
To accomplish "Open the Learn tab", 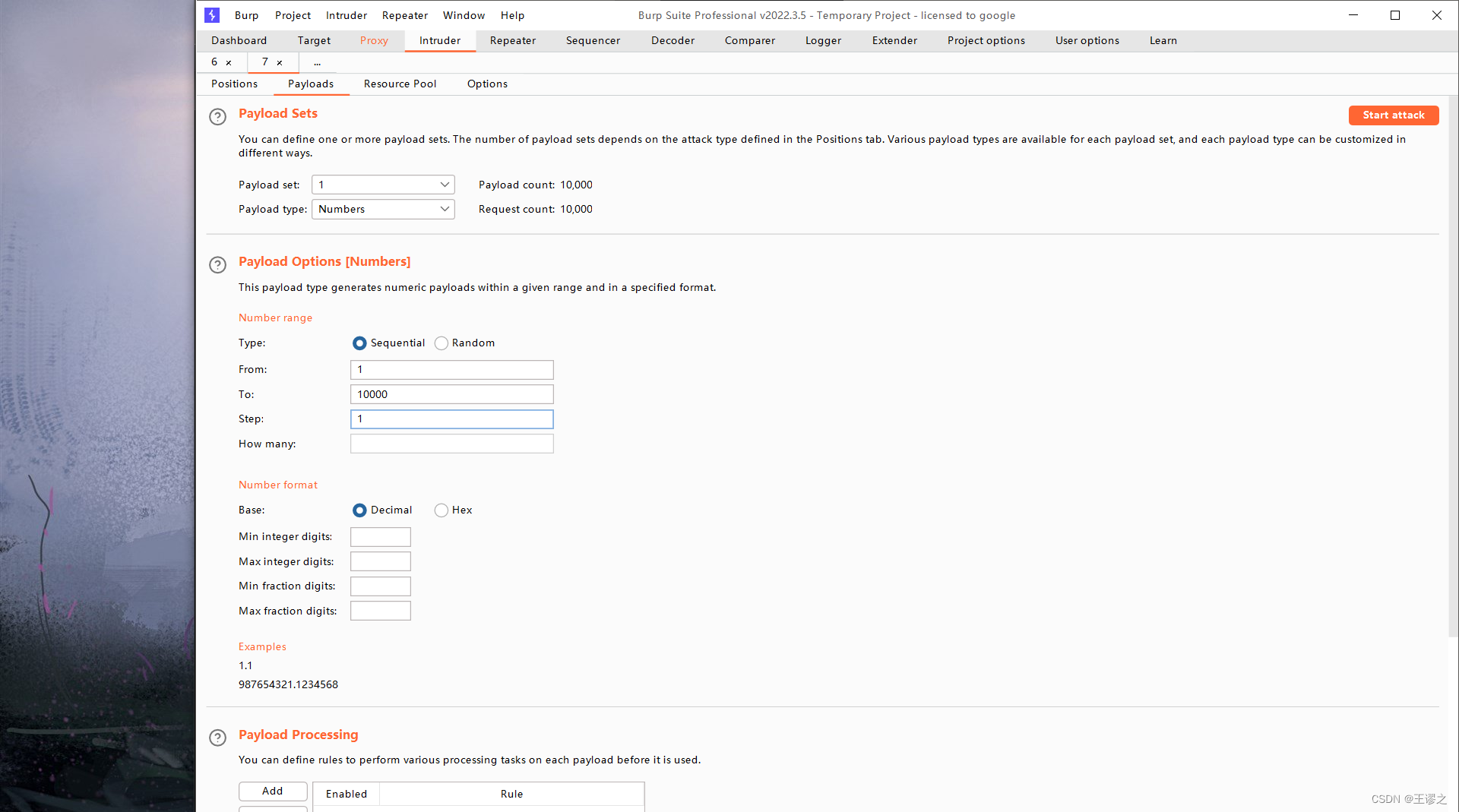I will [1163, 40].
